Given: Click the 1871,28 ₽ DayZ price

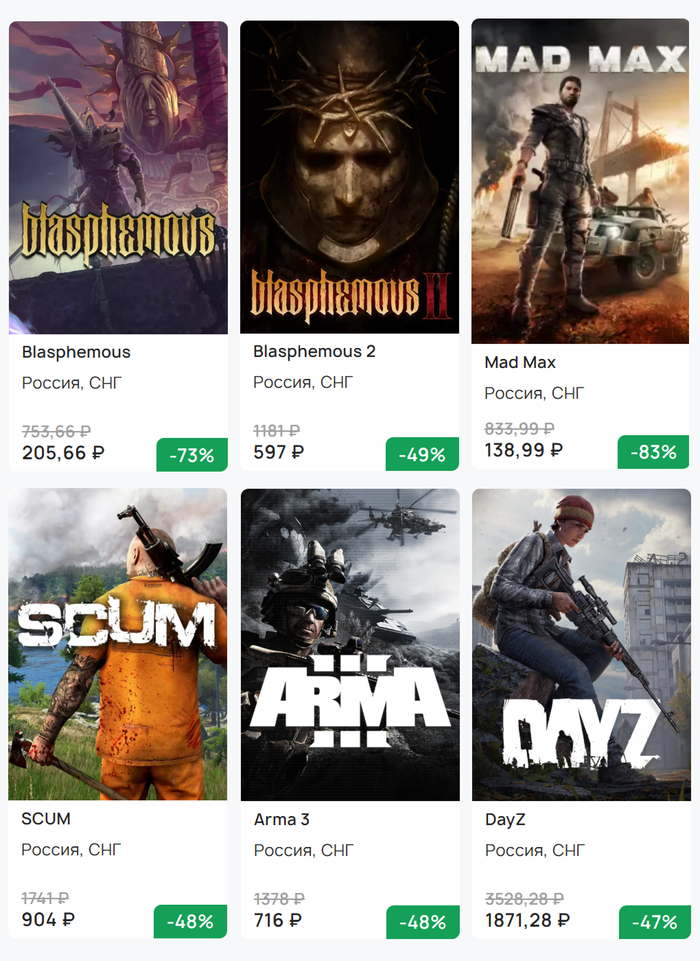Looking at the screenshot, I should (528, 920).
